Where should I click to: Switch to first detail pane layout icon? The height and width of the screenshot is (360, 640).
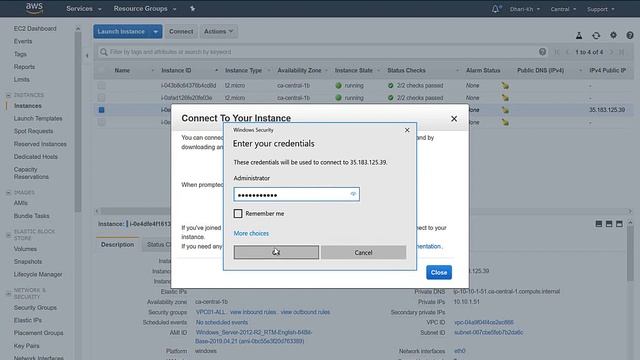tap(599, 224)
